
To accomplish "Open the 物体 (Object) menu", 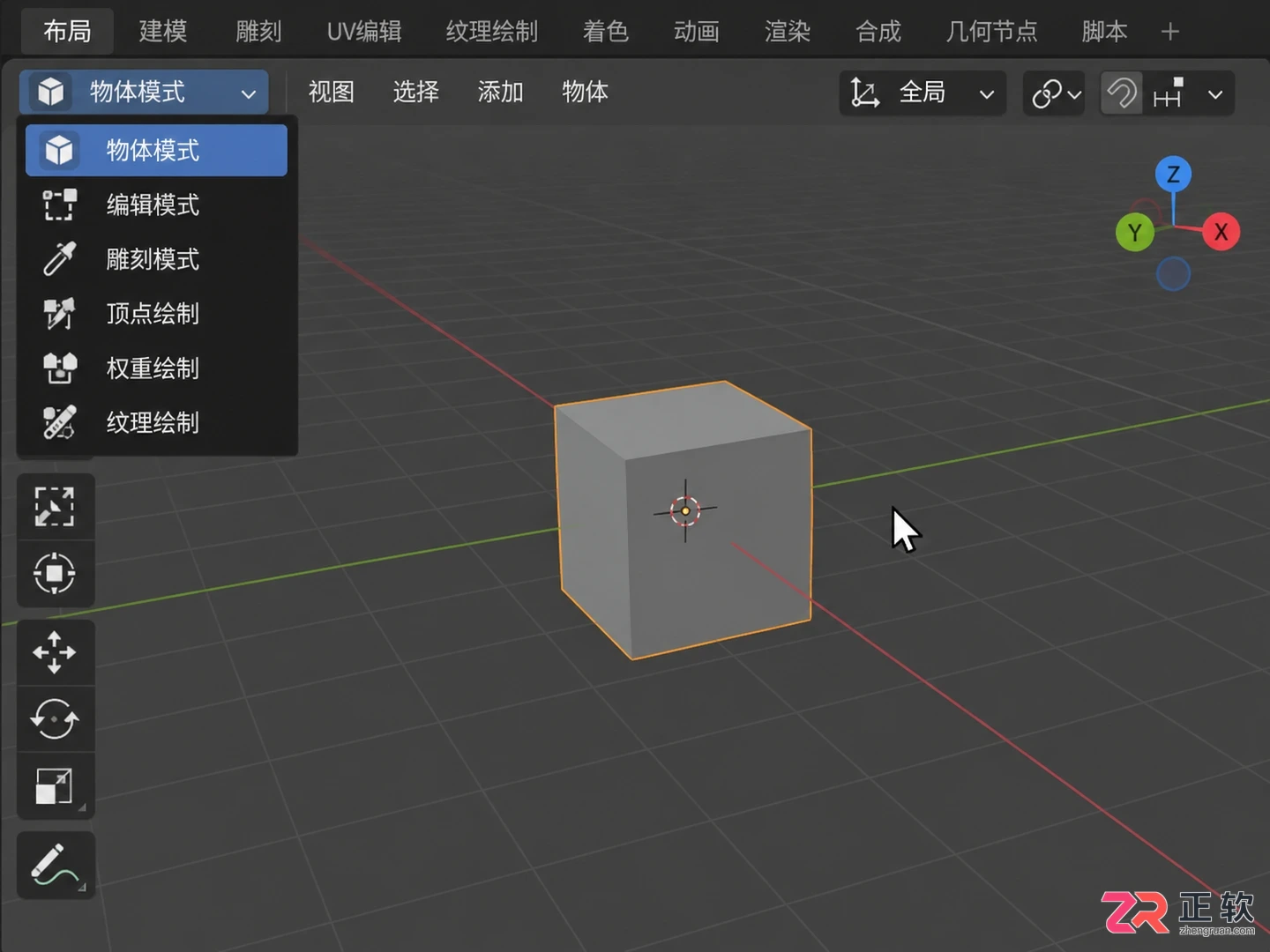I will coord(586,92).
